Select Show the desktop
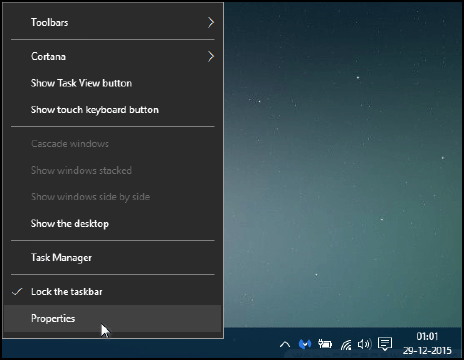Screen dimensions: 464x360 pos(113,223)
